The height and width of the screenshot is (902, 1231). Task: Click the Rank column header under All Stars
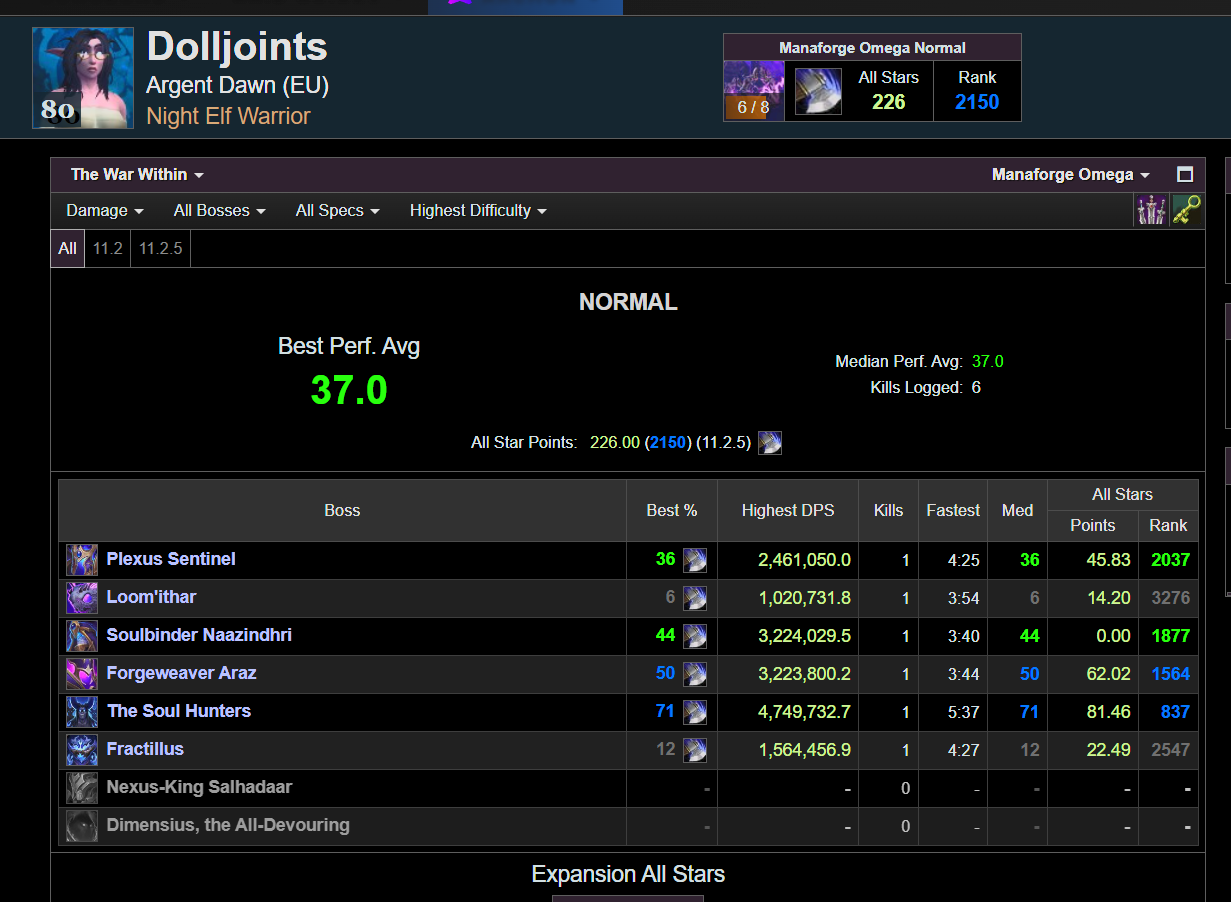coord(1168,525)
